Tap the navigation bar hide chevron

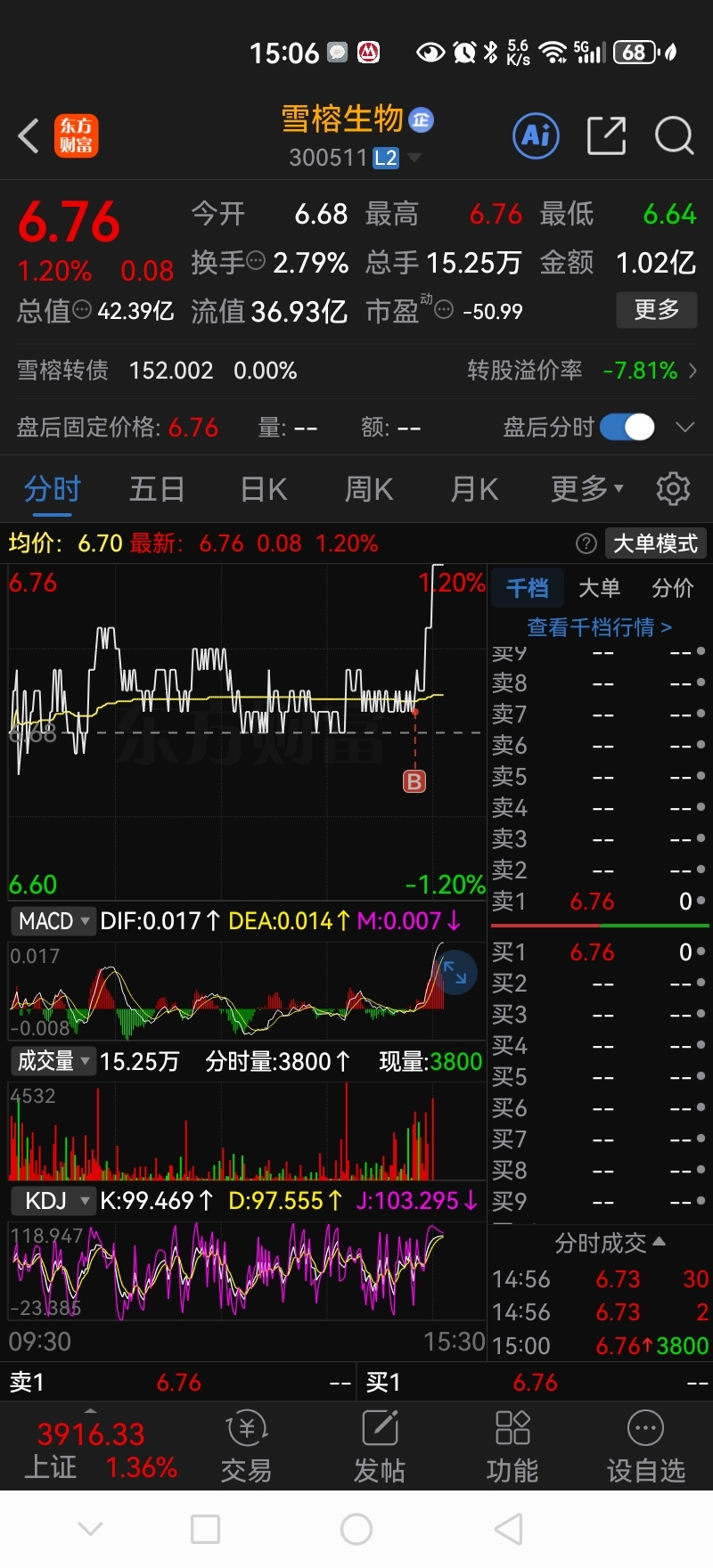pos(90,1530)
